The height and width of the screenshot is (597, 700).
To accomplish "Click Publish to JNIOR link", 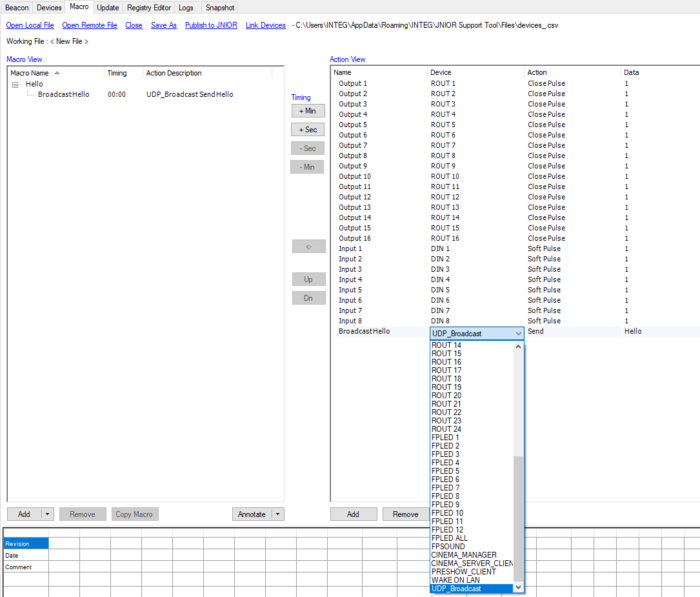I will point(211,25).
